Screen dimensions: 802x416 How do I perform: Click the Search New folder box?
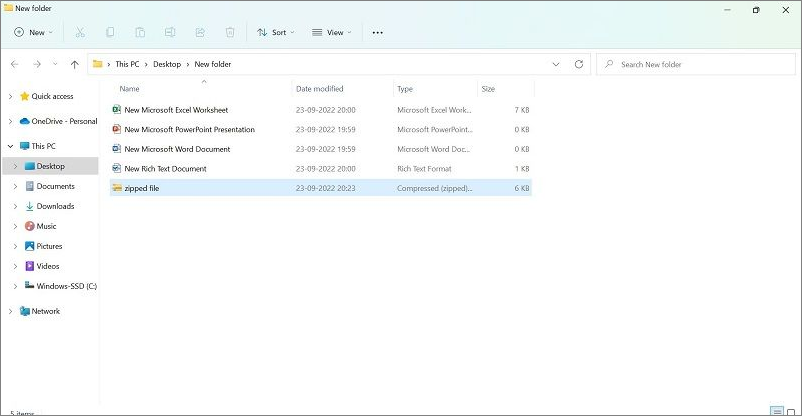tap(695, 64)
